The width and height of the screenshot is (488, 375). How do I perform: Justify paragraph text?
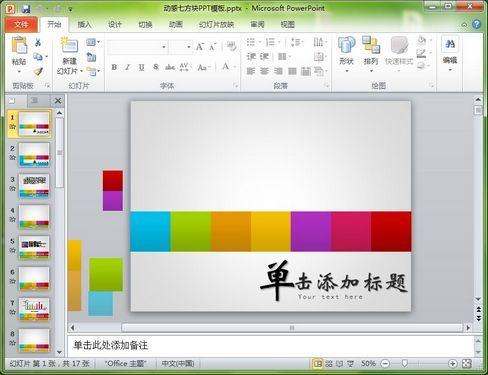pos(292,71)
